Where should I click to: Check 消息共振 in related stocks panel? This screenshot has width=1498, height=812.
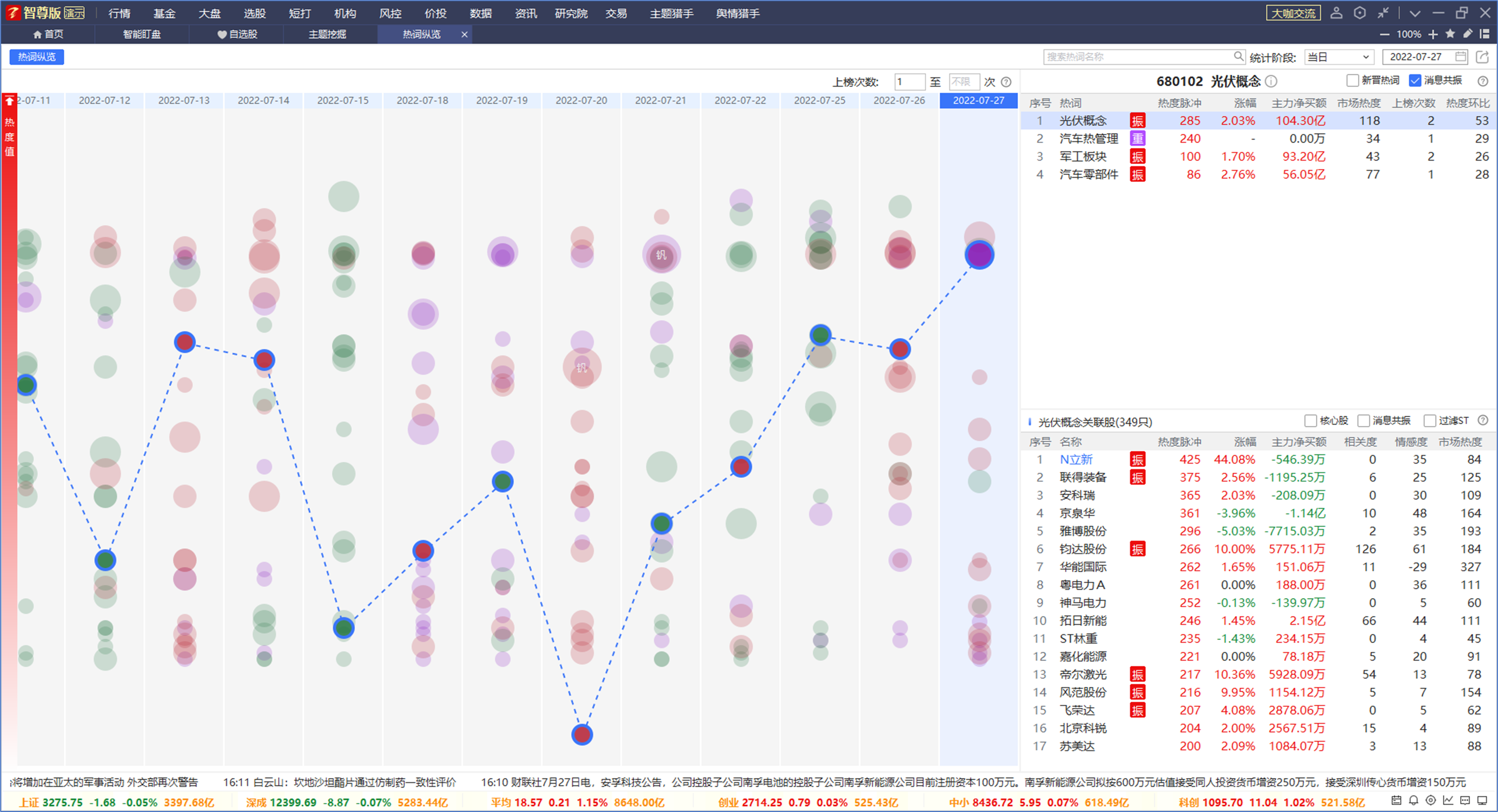click(x=1363, y=420)
